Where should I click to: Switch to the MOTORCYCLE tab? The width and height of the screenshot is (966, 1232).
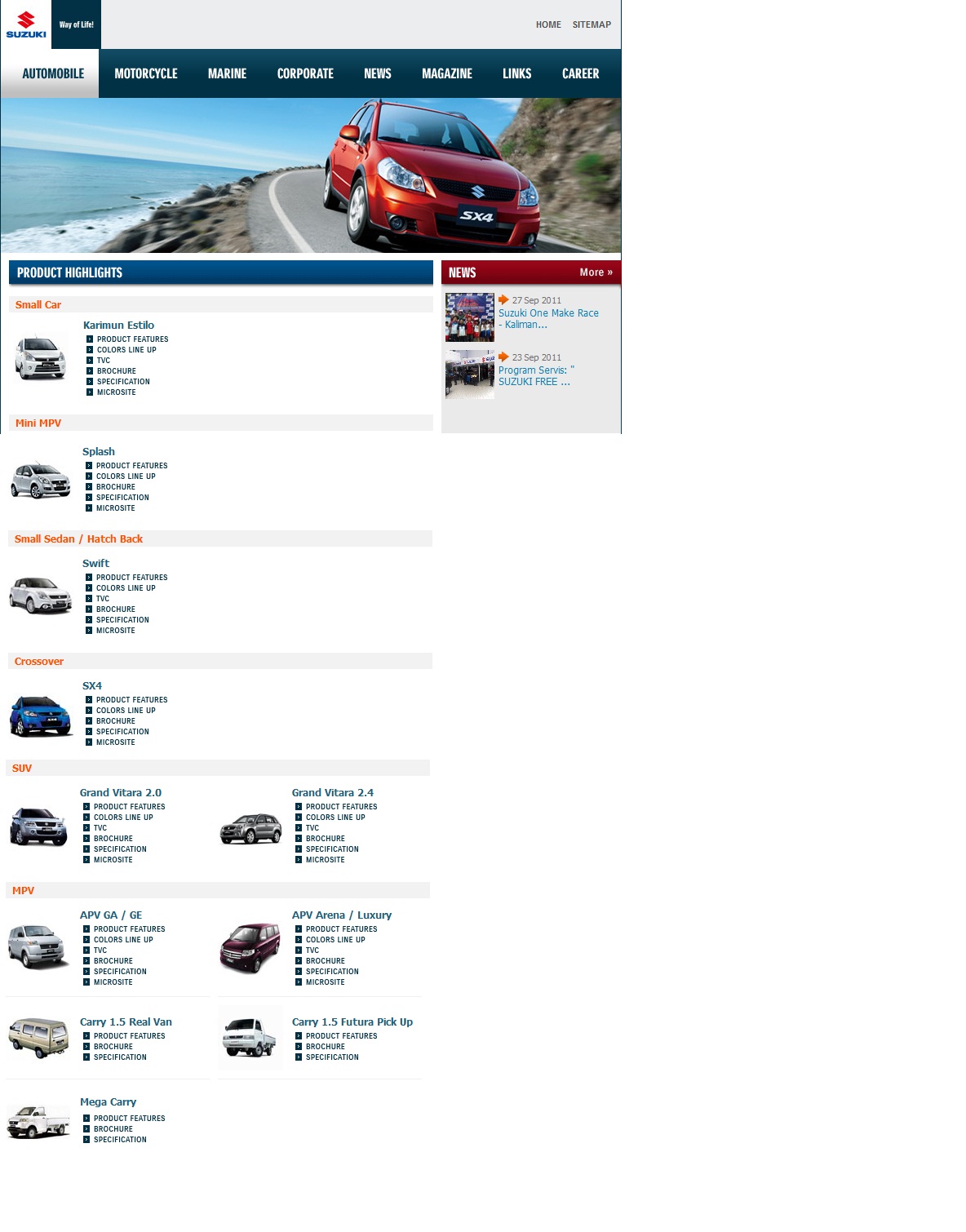146,73
